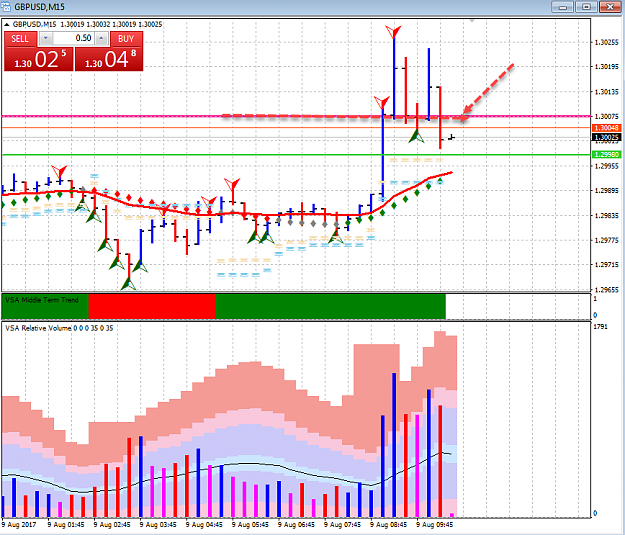The width and height of the screenshot is (625, 535).
Task: Click the '9 Aug 08:45' time axis label
Action: click(x=388, y=525)
